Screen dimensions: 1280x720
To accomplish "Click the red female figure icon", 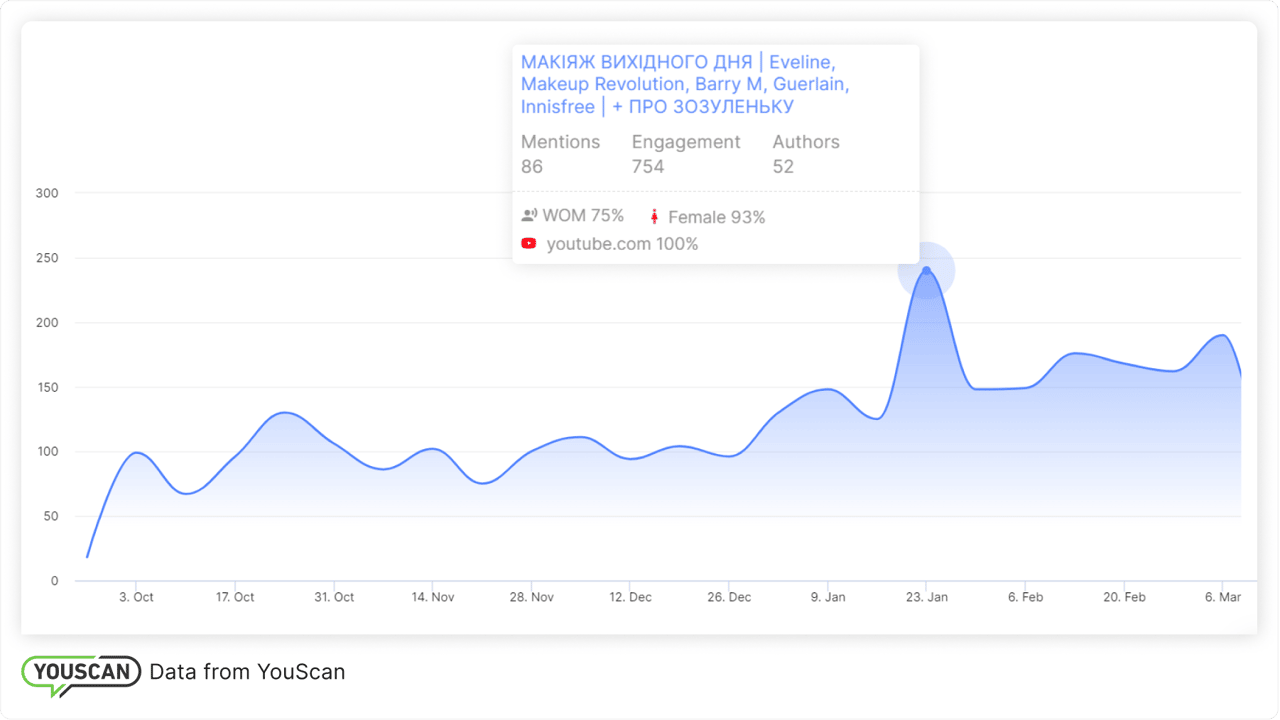I will click(655, 217).
